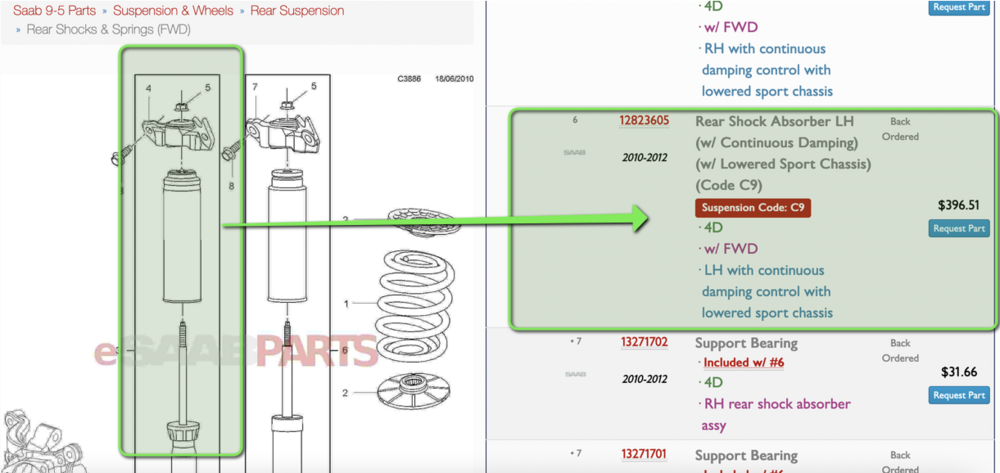Click '(w/ Lowered Sport Chassis)' text
Viewport: 1000px width, 473px height.
(x=783, y=164)
